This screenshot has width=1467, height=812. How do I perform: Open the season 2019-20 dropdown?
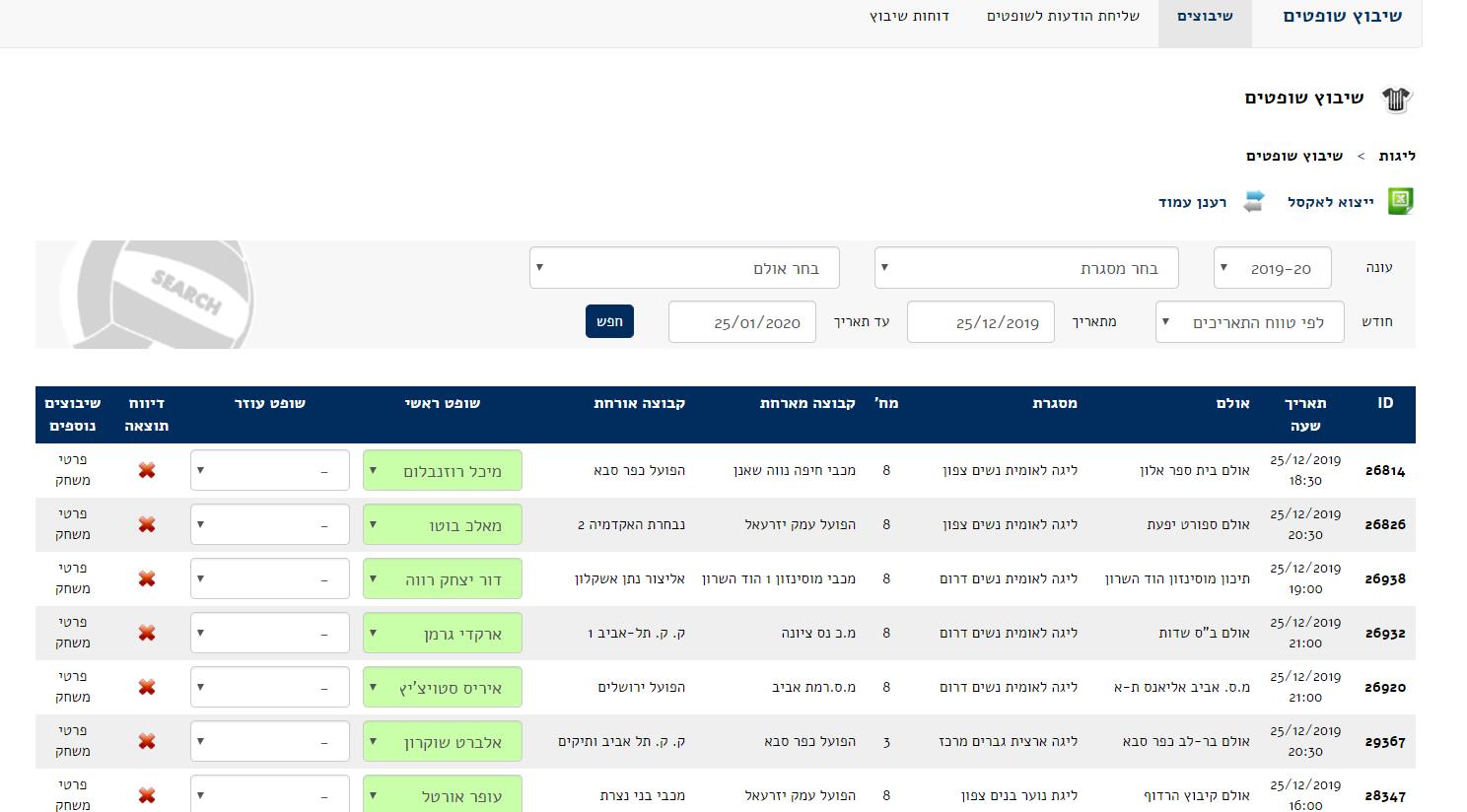pos(1272,268)
